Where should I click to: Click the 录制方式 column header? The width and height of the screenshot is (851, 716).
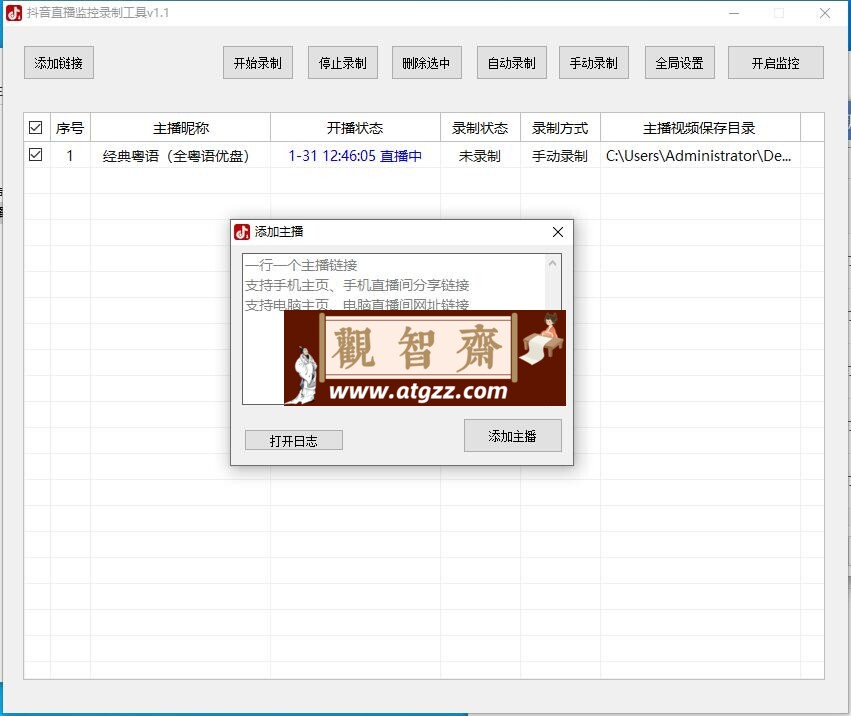point(560,128)
